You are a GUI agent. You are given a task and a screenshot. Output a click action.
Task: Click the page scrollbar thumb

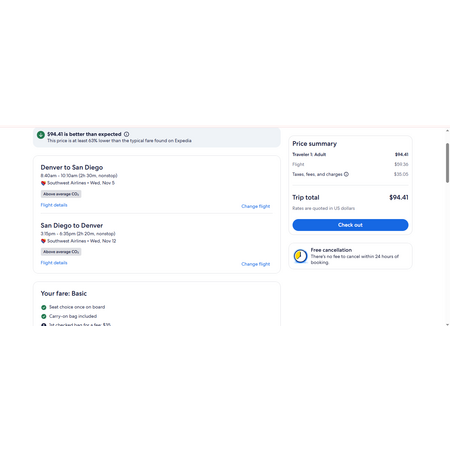(x=447, y=163)
